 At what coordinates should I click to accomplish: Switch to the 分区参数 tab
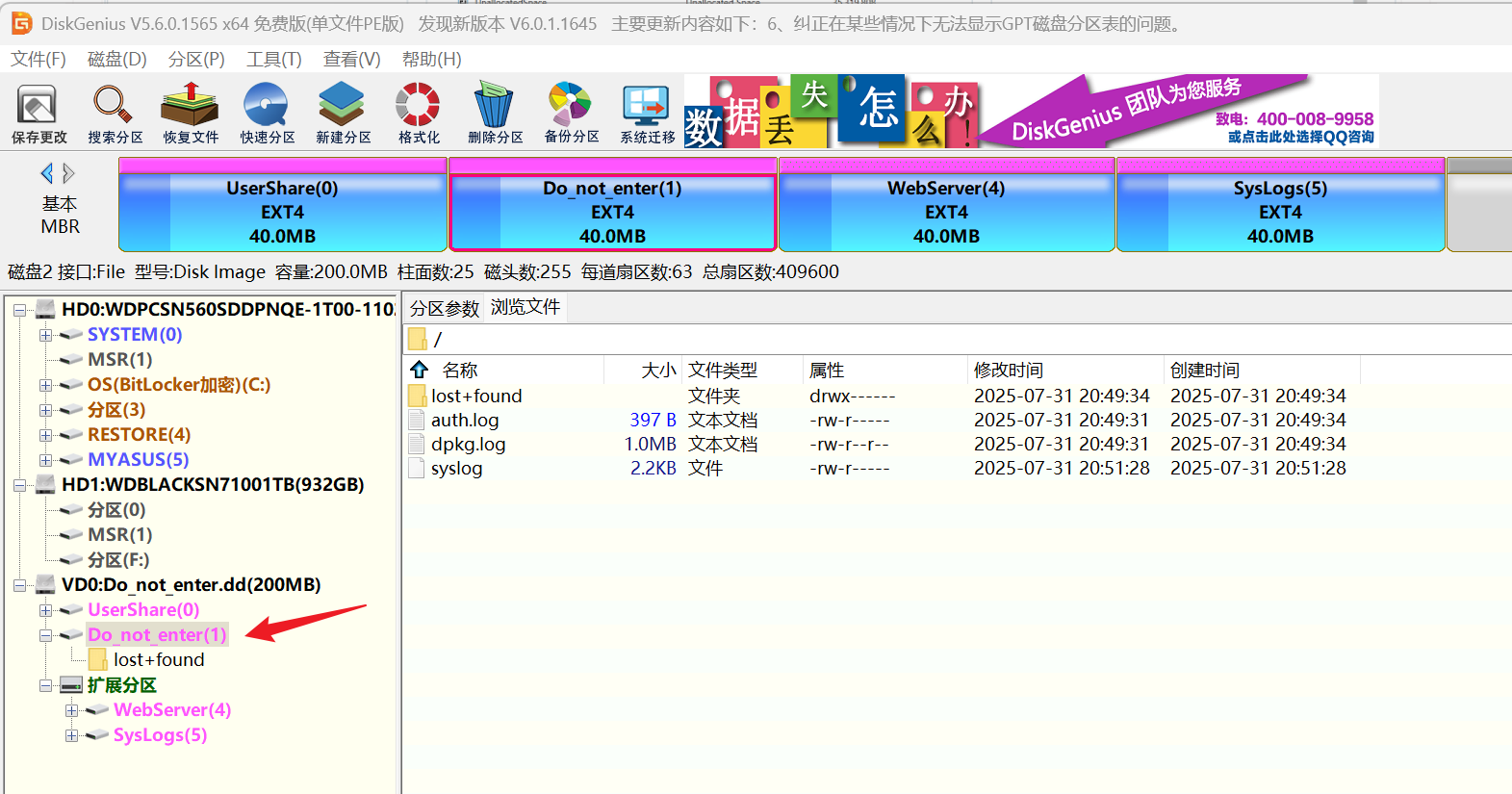444,308
